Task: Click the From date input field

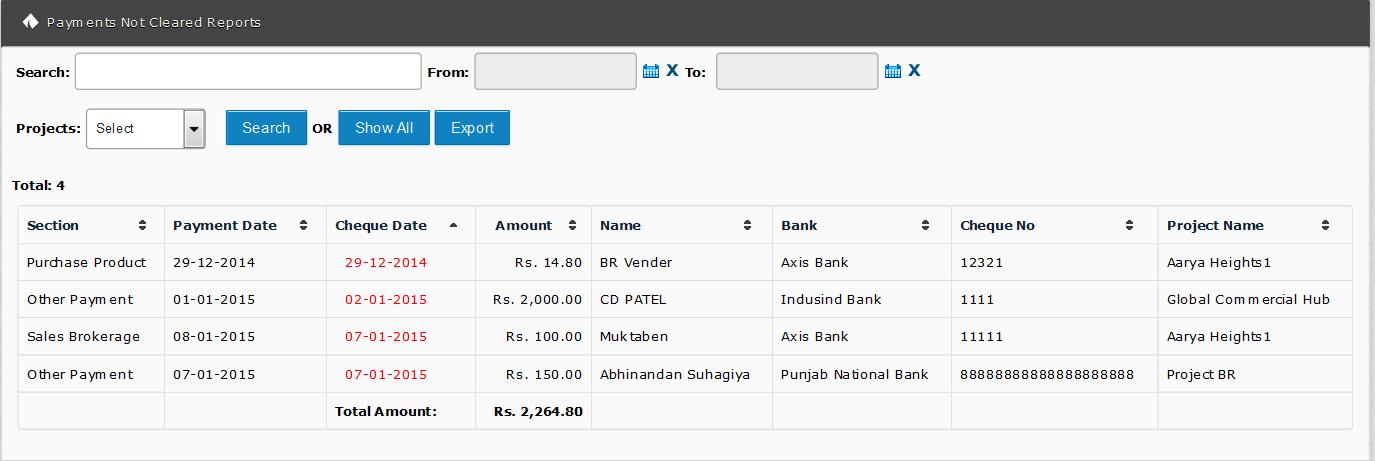Action: (555, 72)
